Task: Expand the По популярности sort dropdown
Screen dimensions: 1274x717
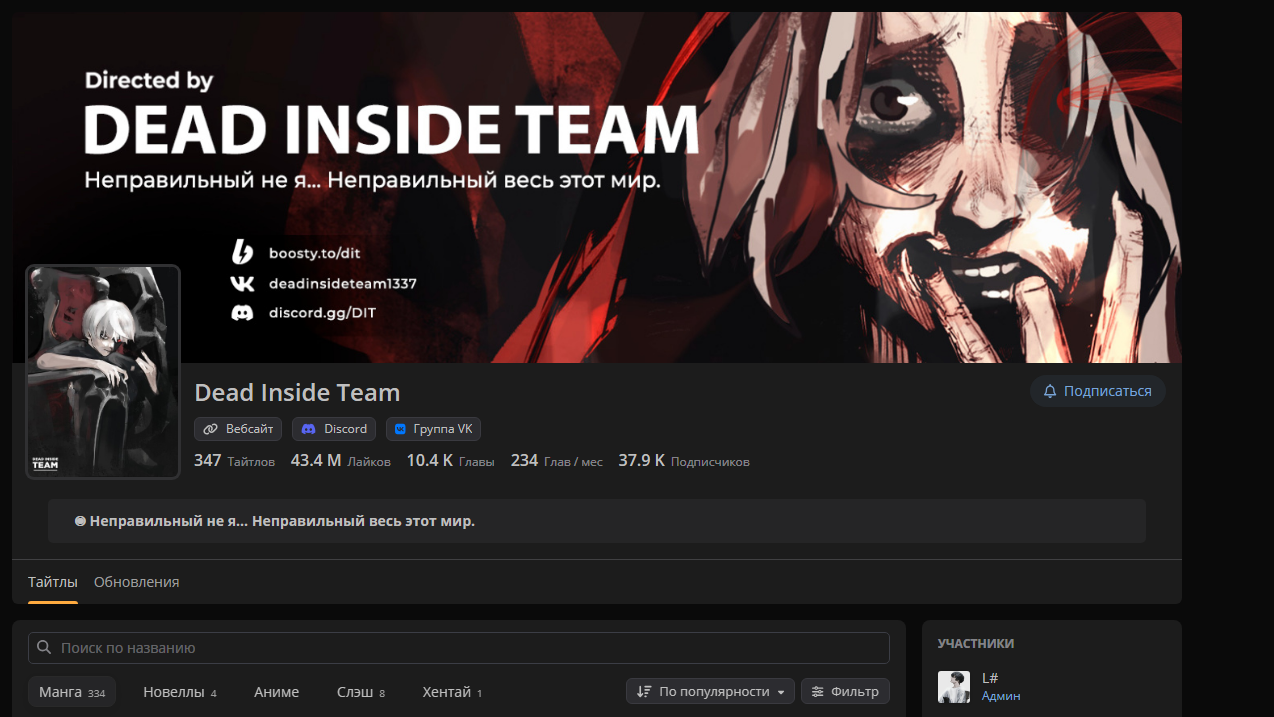Action: [710, 691]
